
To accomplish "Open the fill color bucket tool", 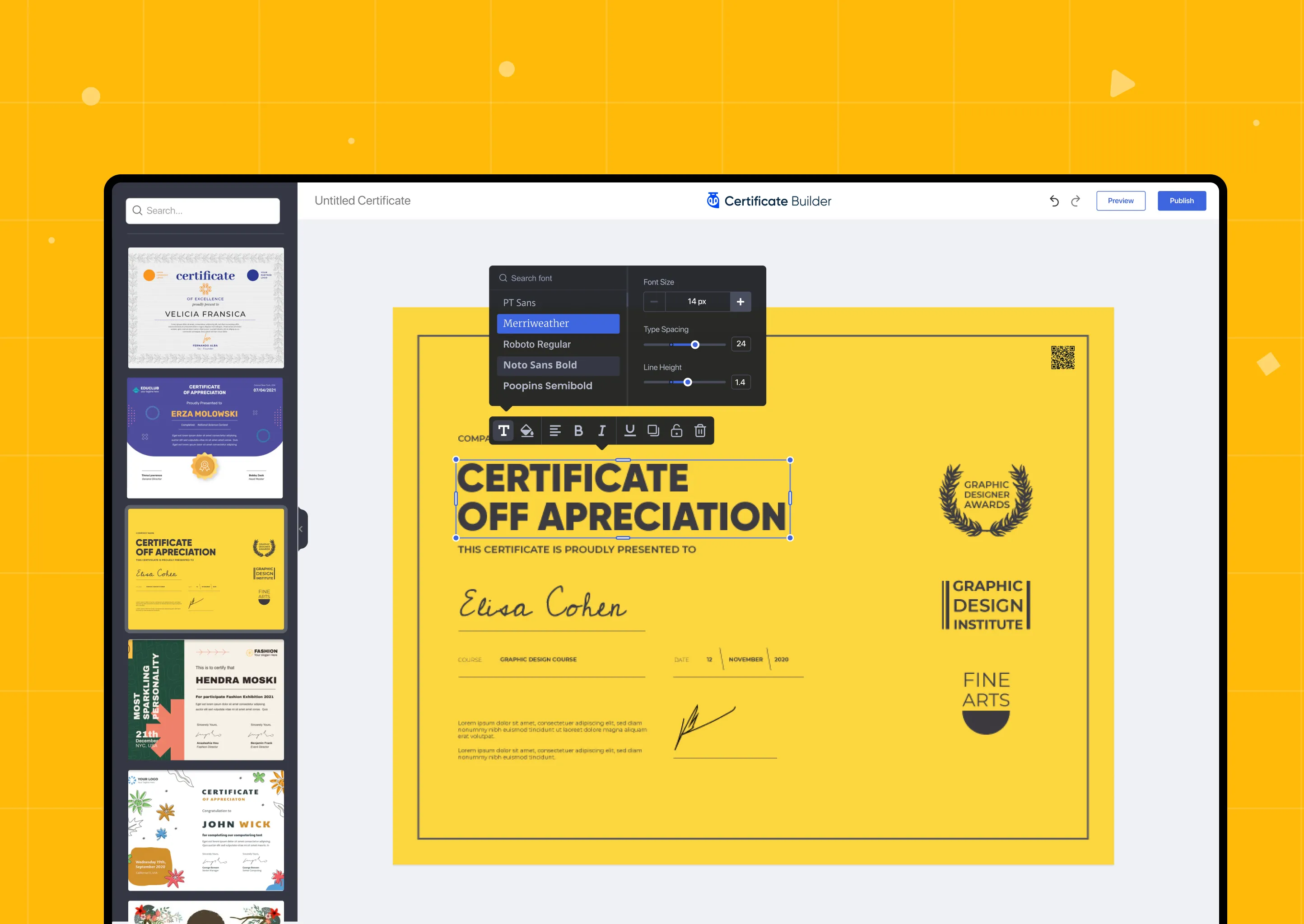I will click(x=527, y=431).
